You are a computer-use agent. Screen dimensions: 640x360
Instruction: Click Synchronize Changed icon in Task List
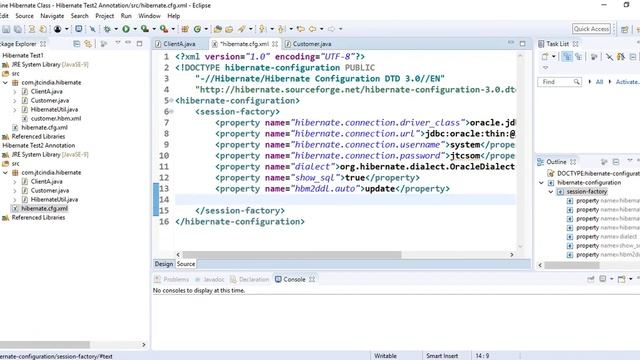(x=621, y=57)
